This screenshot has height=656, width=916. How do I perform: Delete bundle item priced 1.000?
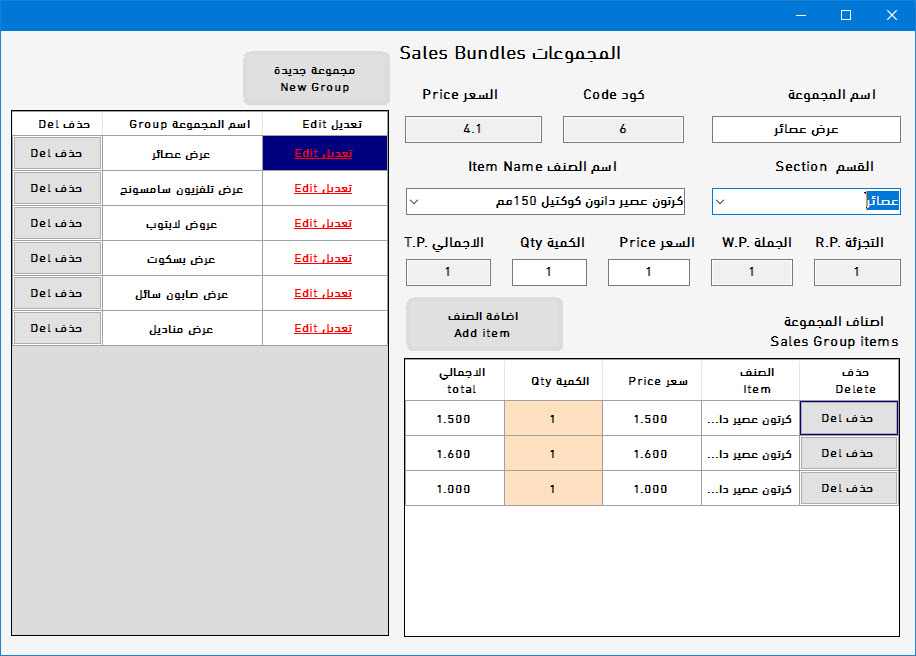point(848,488)
